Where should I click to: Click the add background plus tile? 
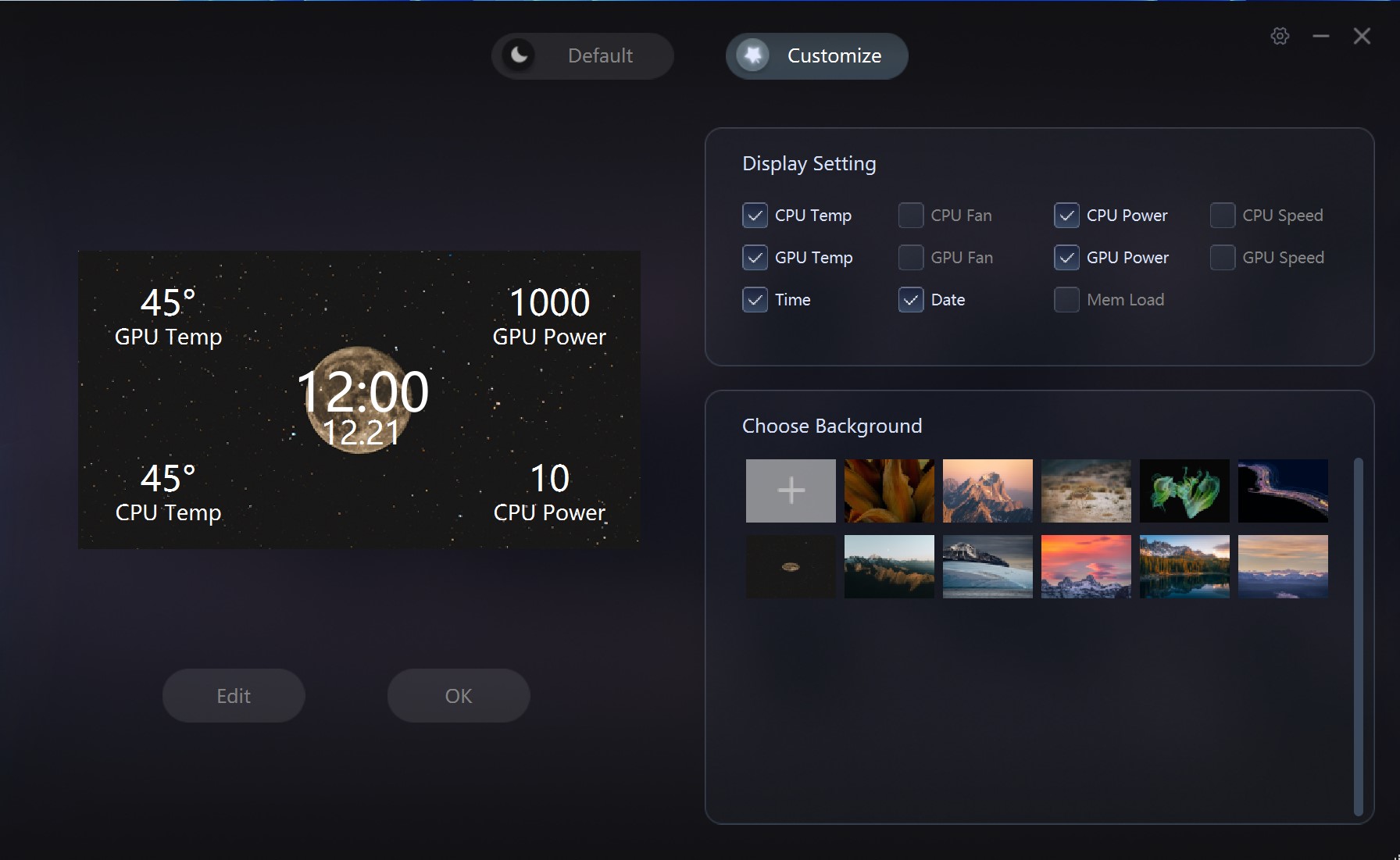pyautogui.click(x=791, y=491)
